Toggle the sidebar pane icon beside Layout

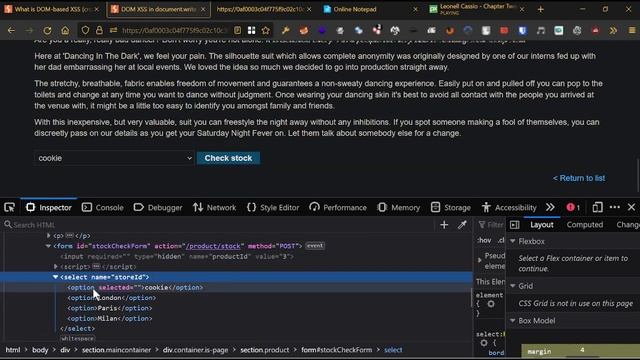point(515,224)
